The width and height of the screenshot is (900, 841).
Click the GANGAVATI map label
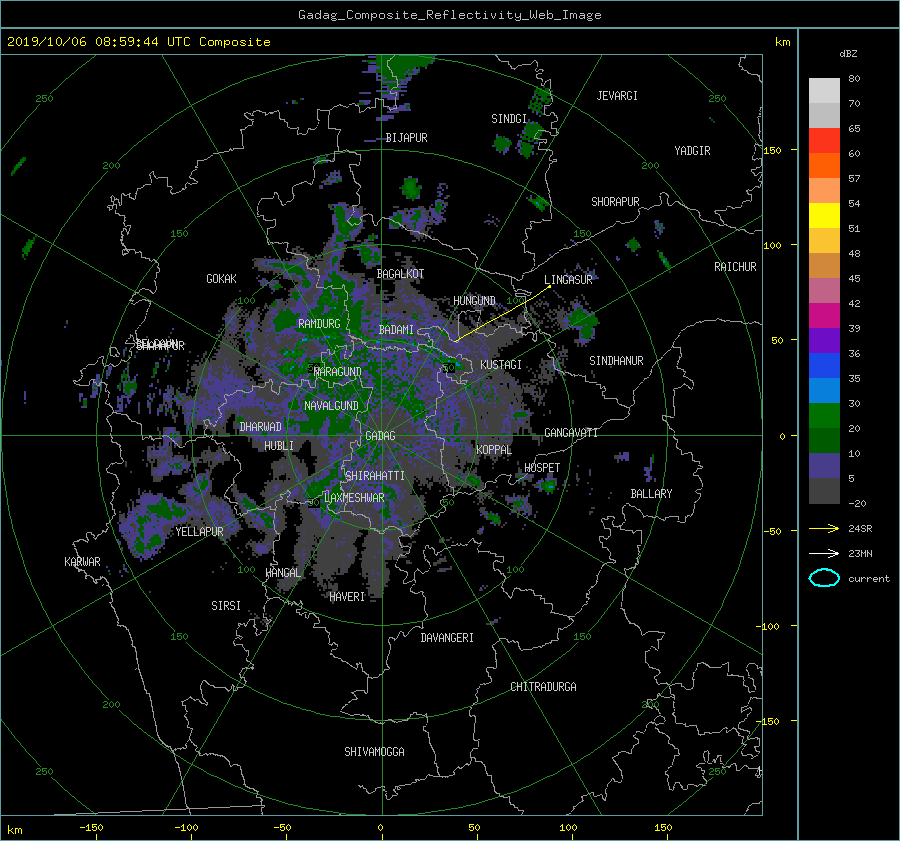(571, 433)
